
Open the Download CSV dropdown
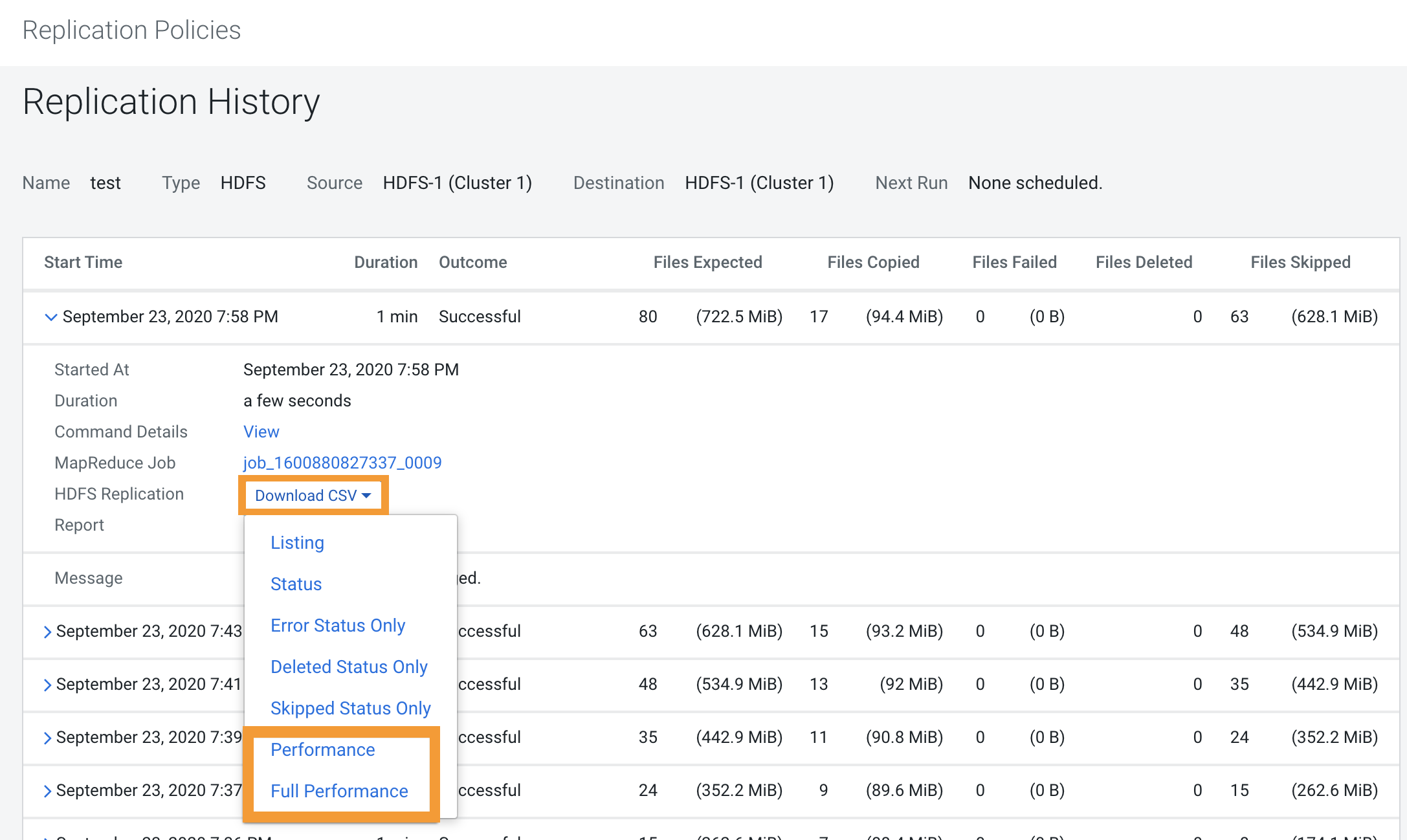313,495
